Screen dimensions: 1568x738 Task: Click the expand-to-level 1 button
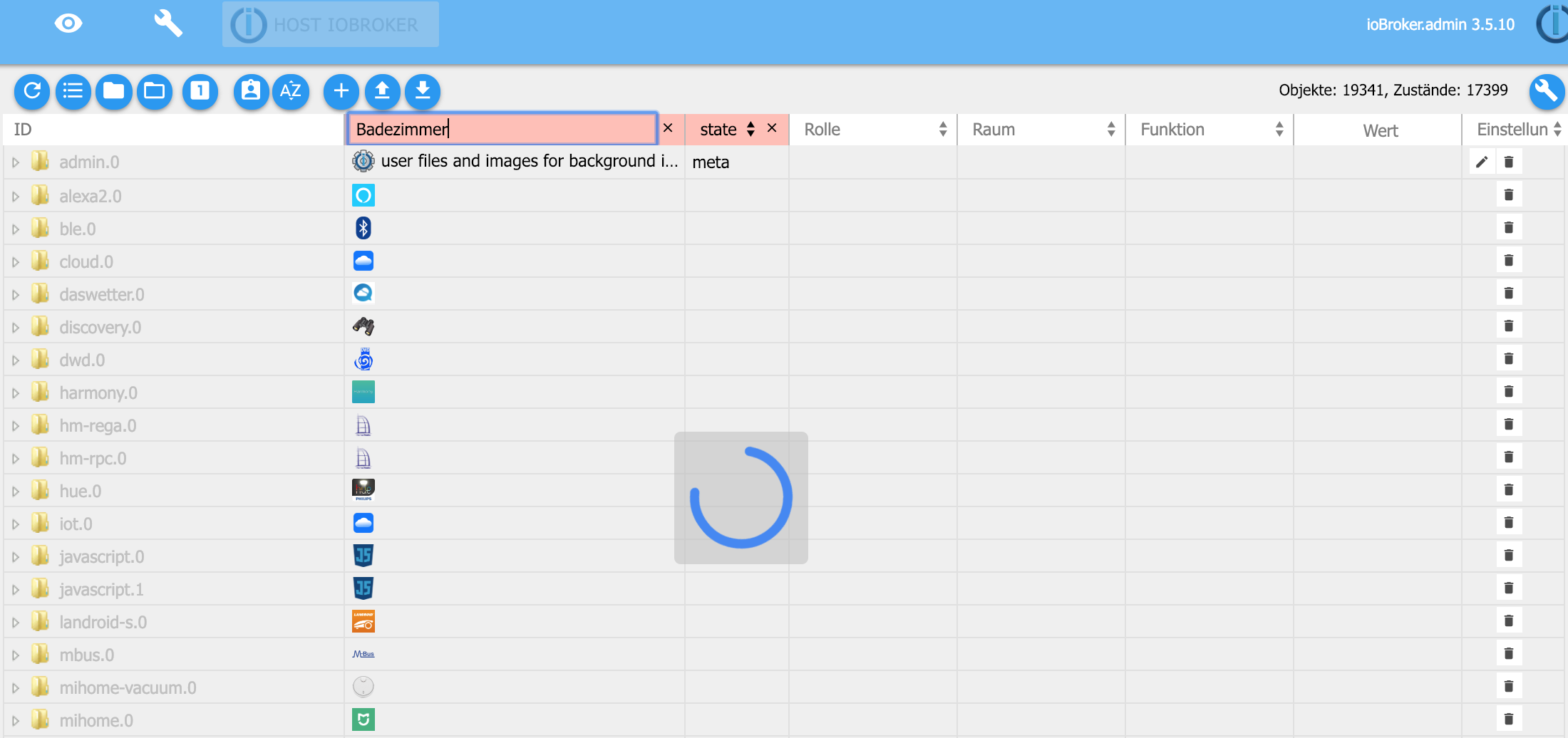(x=200, y=91)
